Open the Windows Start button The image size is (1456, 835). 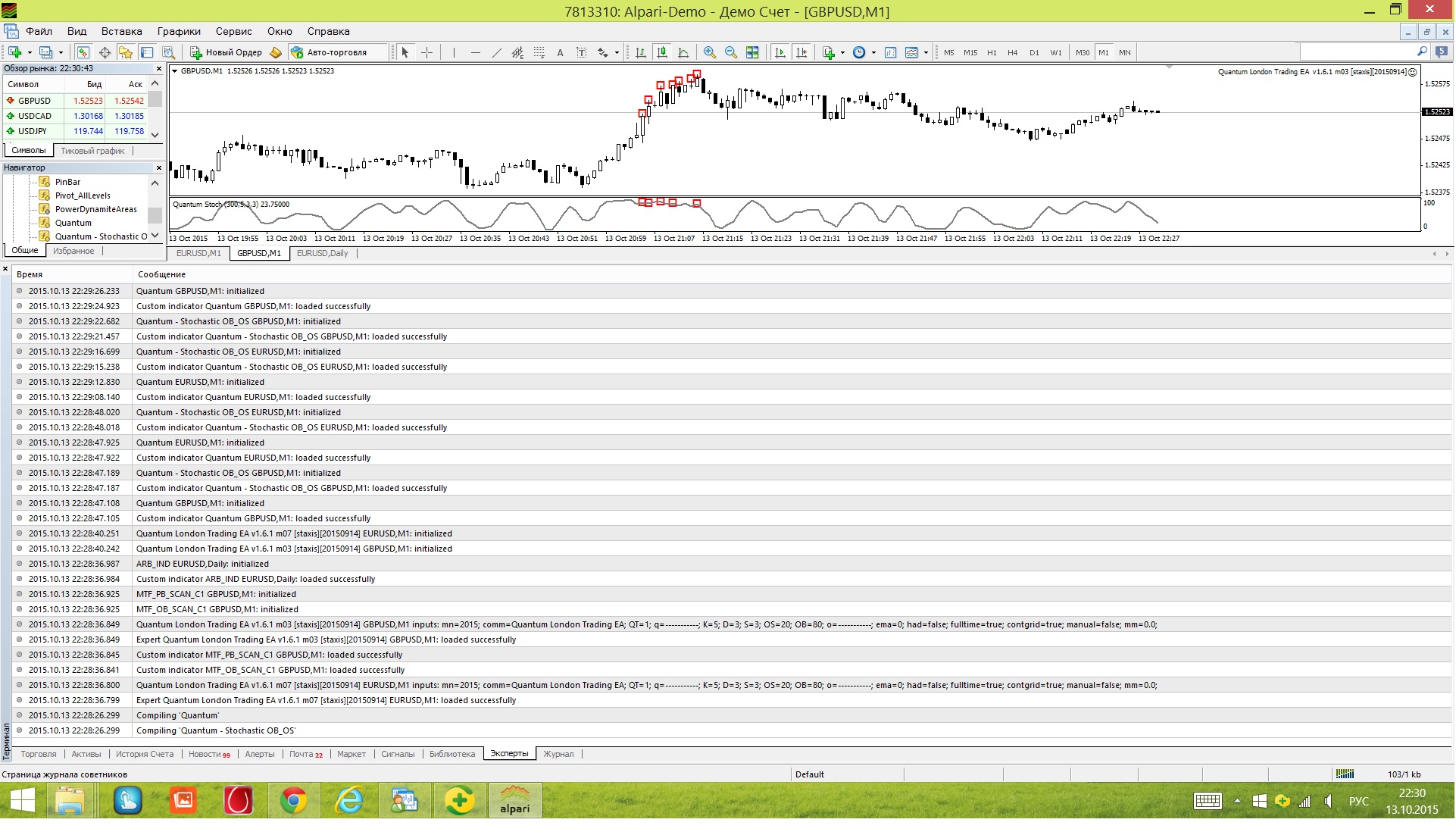(x=23, y=800)
